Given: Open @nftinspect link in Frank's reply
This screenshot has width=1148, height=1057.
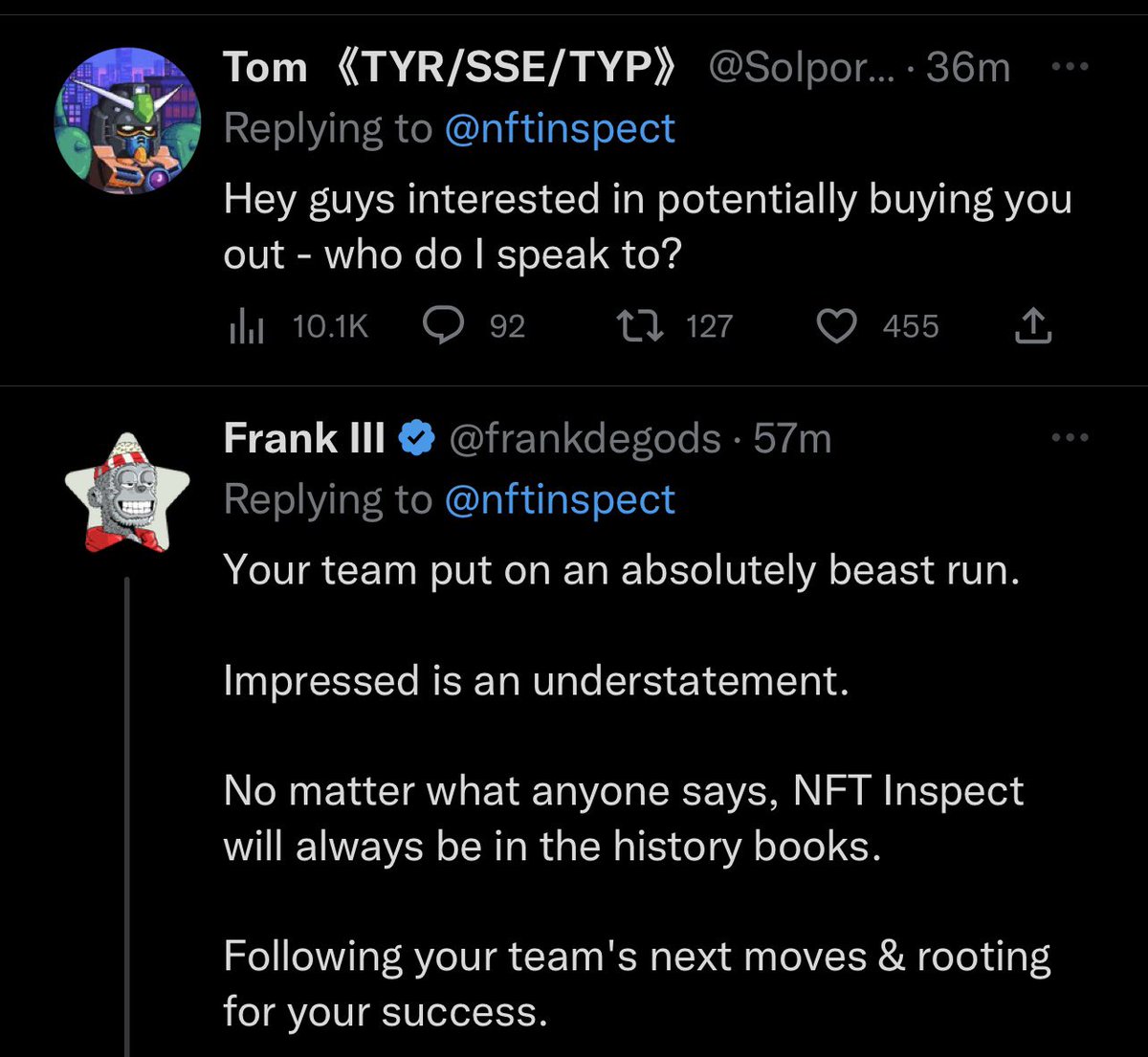Looking at the screenshot, I should [x=560, y=499].
